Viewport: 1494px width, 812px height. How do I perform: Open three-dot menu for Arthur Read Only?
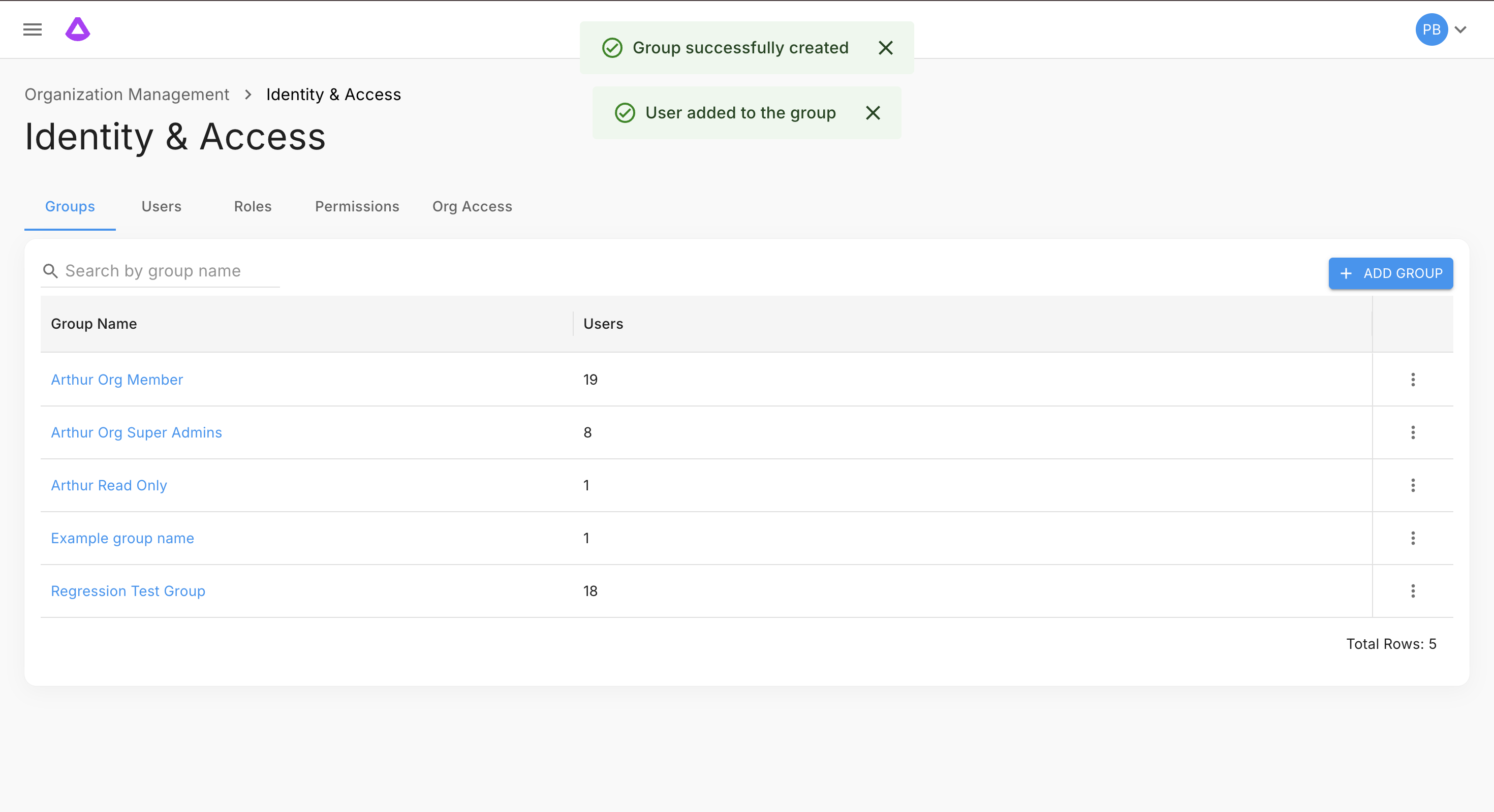[x=1412, y=485]
